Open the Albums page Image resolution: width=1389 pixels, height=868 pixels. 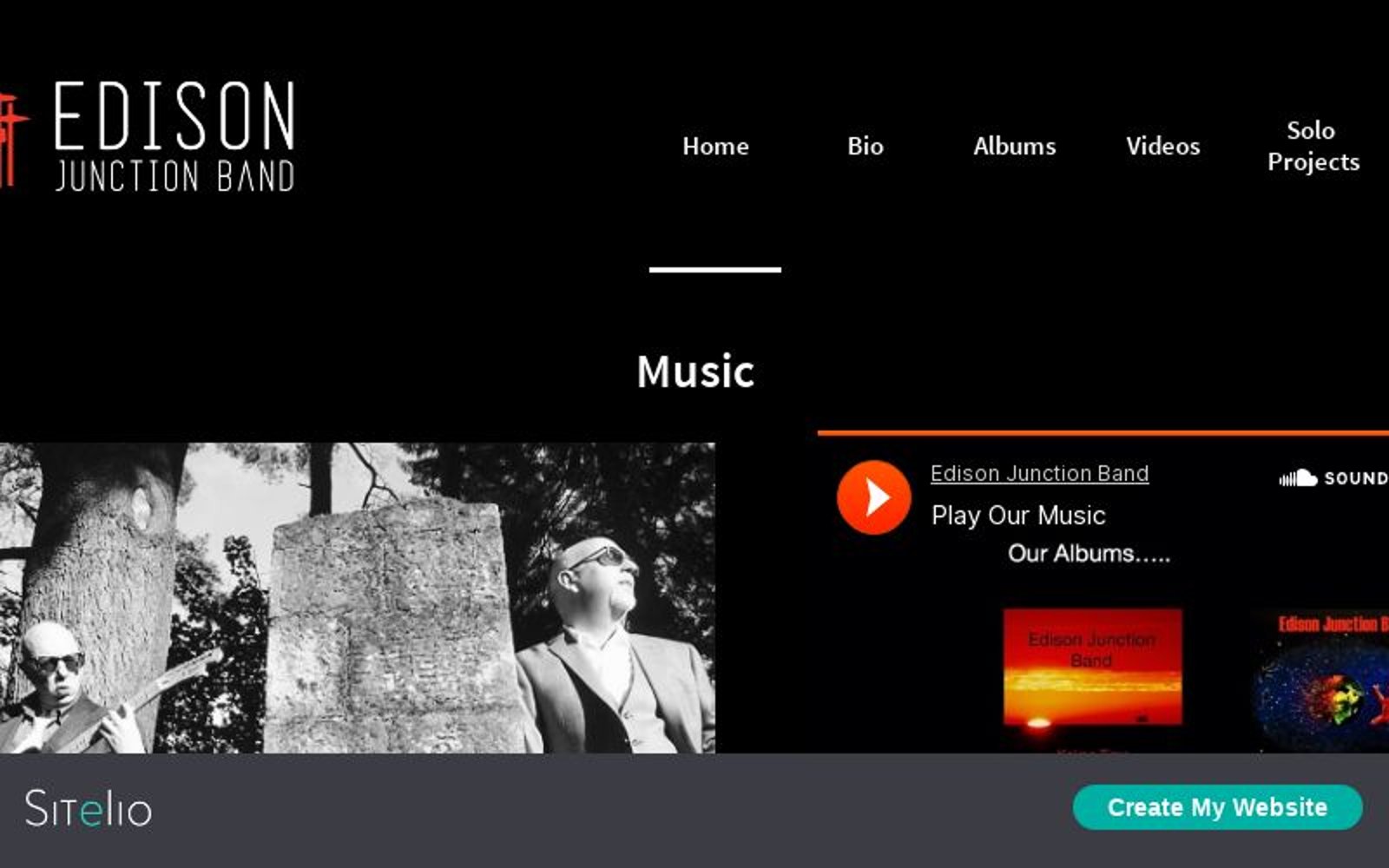coord(1014,146)
